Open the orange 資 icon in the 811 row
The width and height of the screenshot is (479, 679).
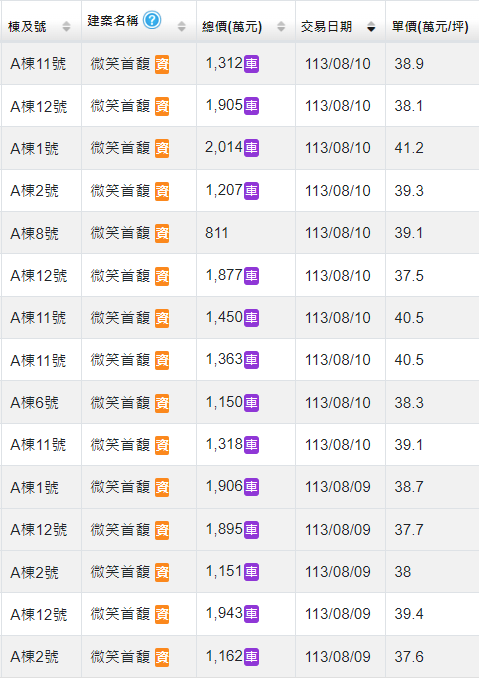point(162,233)
